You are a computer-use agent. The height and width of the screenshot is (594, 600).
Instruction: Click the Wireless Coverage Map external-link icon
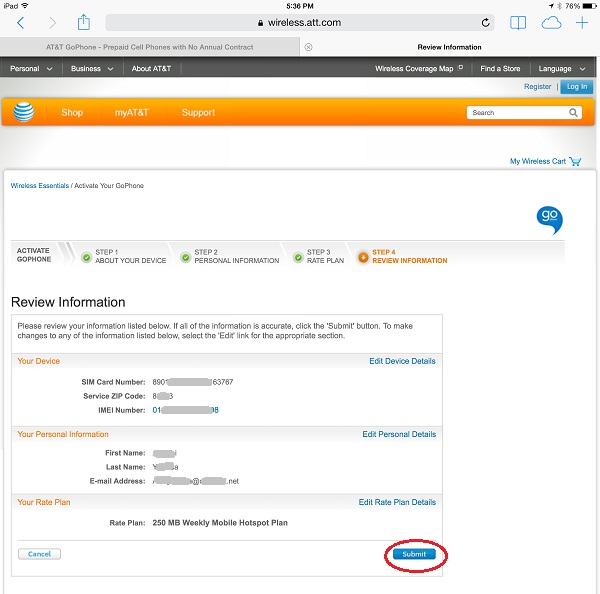coord(461,67)
